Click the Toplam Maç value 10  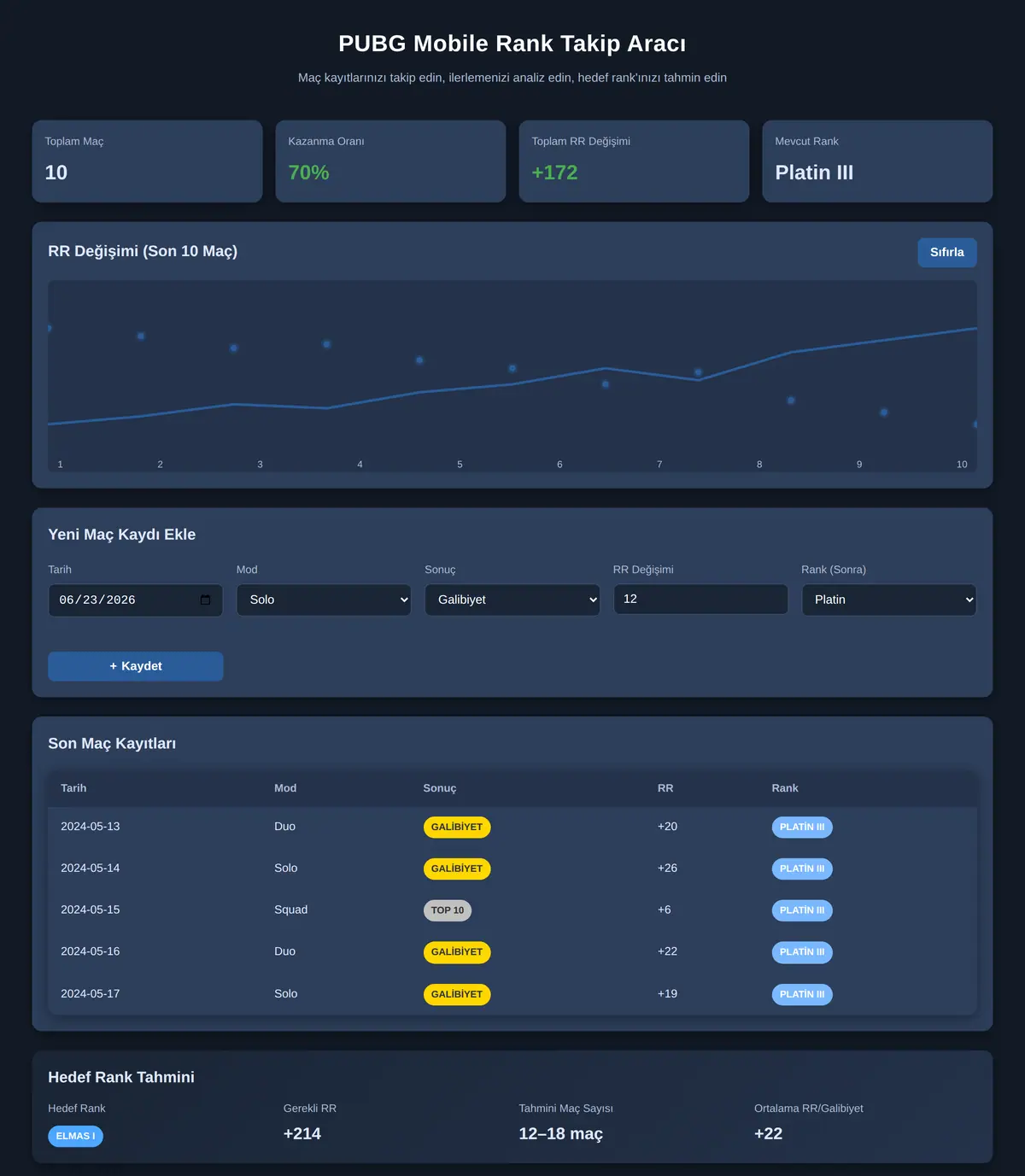click(56, 173)
